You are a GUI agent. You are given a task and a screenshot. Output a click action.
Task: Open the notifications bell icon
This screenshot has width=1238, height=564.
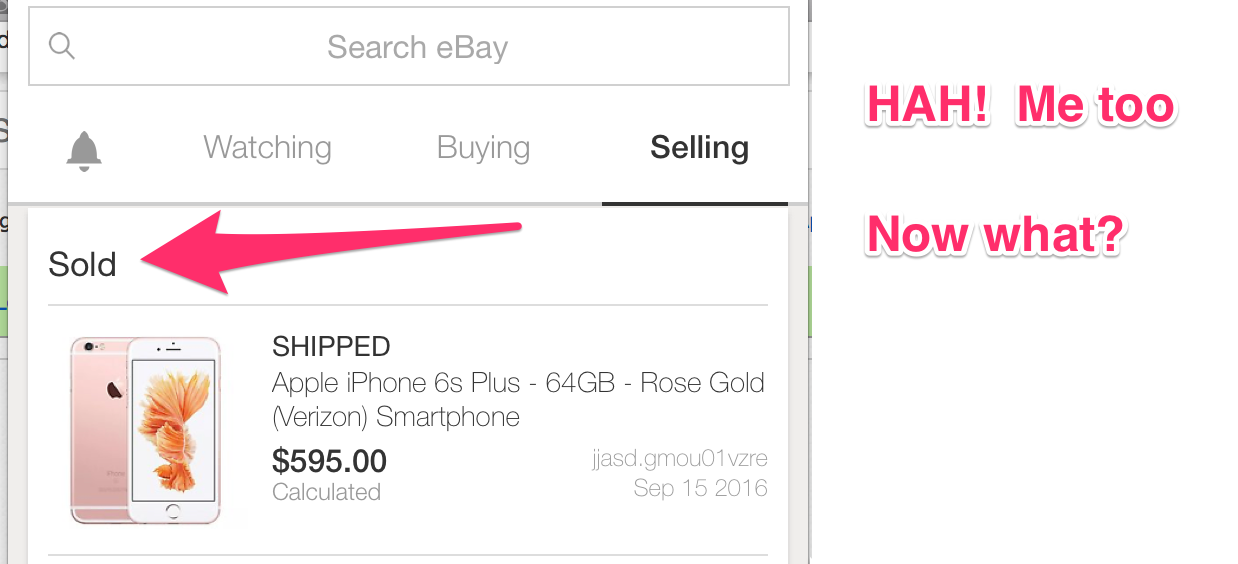84,149
